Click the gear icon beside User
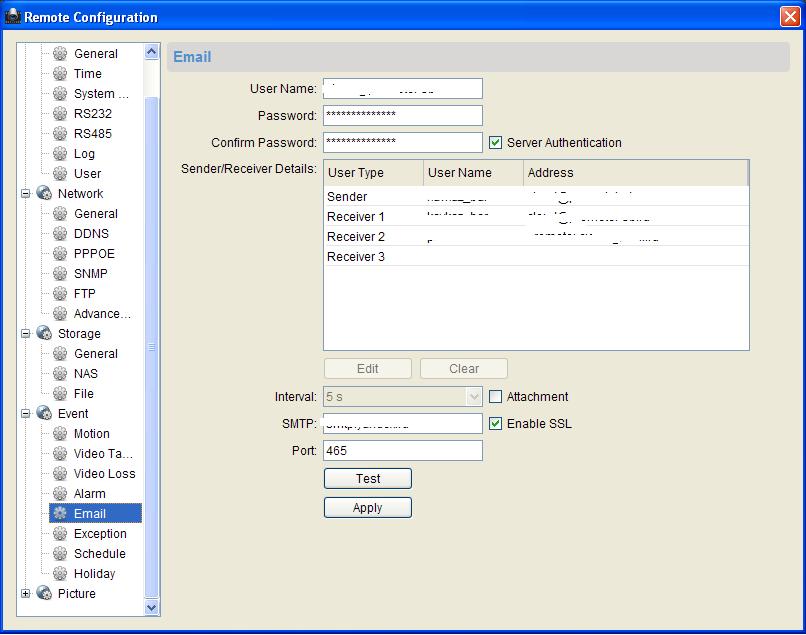 point(60,174)
